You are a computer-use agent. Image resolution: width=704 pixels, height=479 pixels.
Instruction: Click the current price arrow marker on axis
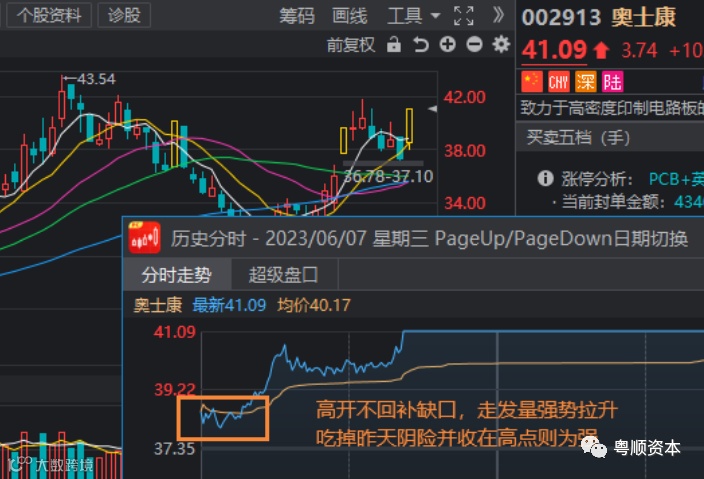432,109
